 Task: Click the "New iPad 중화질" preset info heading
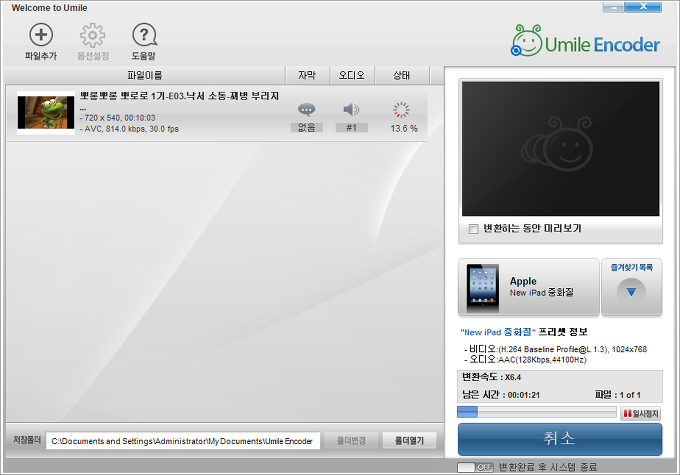pos(524,332)
